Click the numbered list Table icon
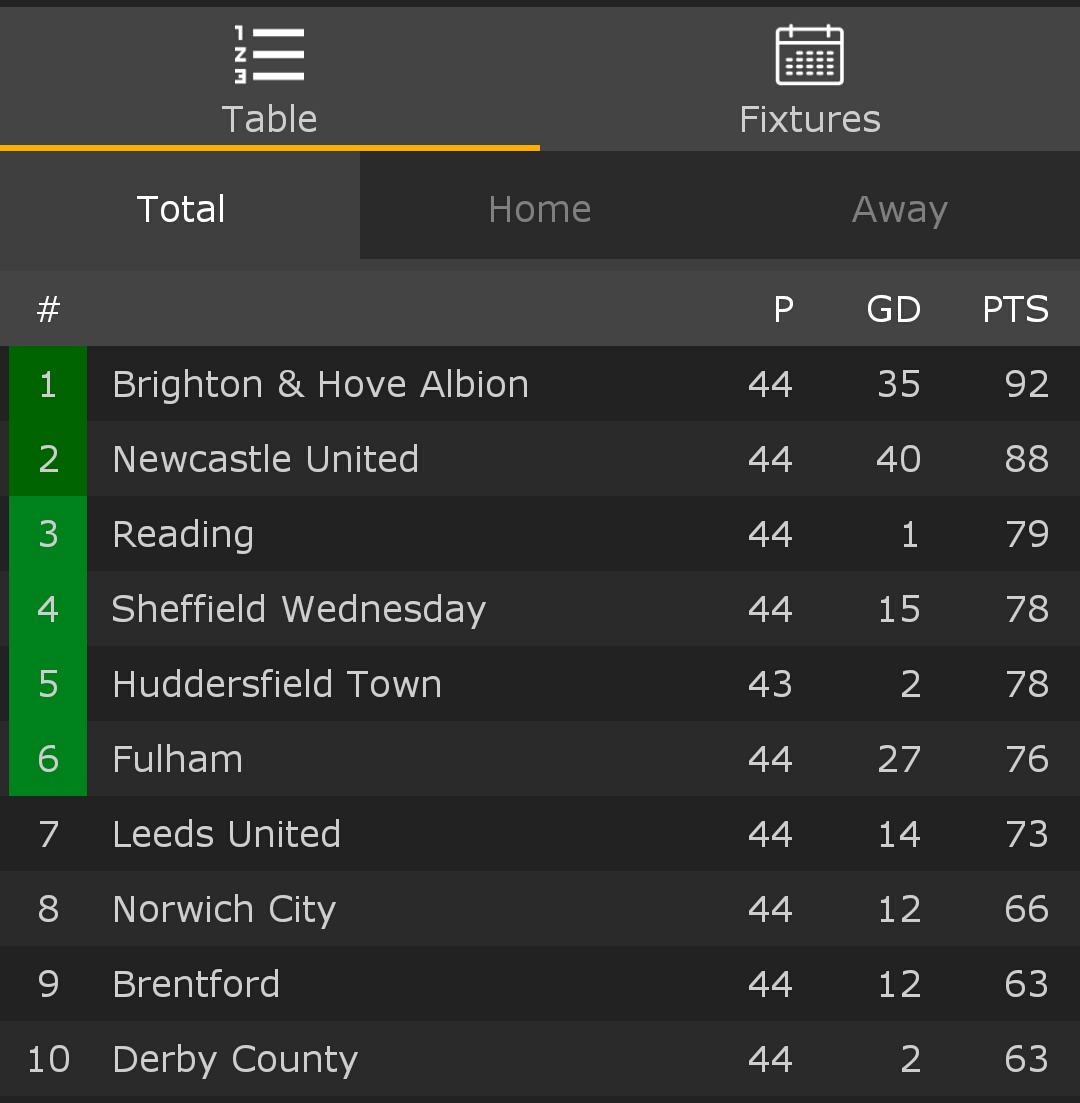Screen dimensions: 1080x1103 [x=269, y=55]
